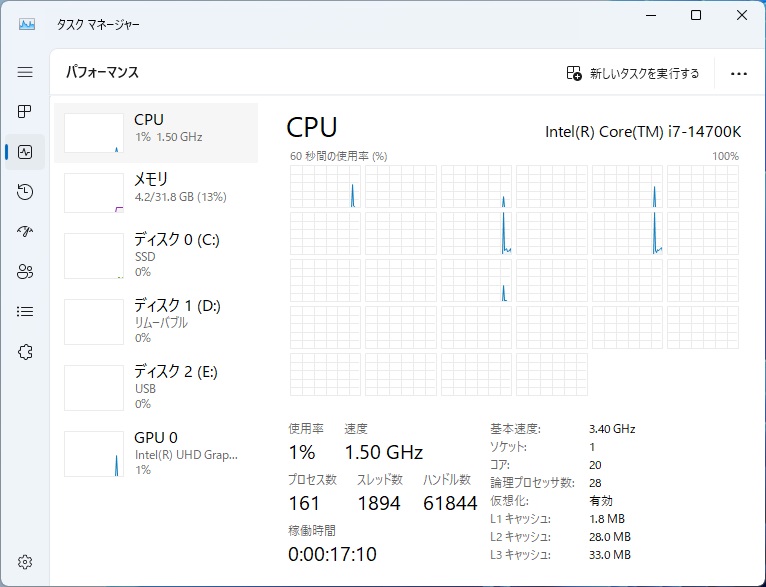Open the Startup apps page icon
Screen dimensions: 766x587
coord(25,232)
